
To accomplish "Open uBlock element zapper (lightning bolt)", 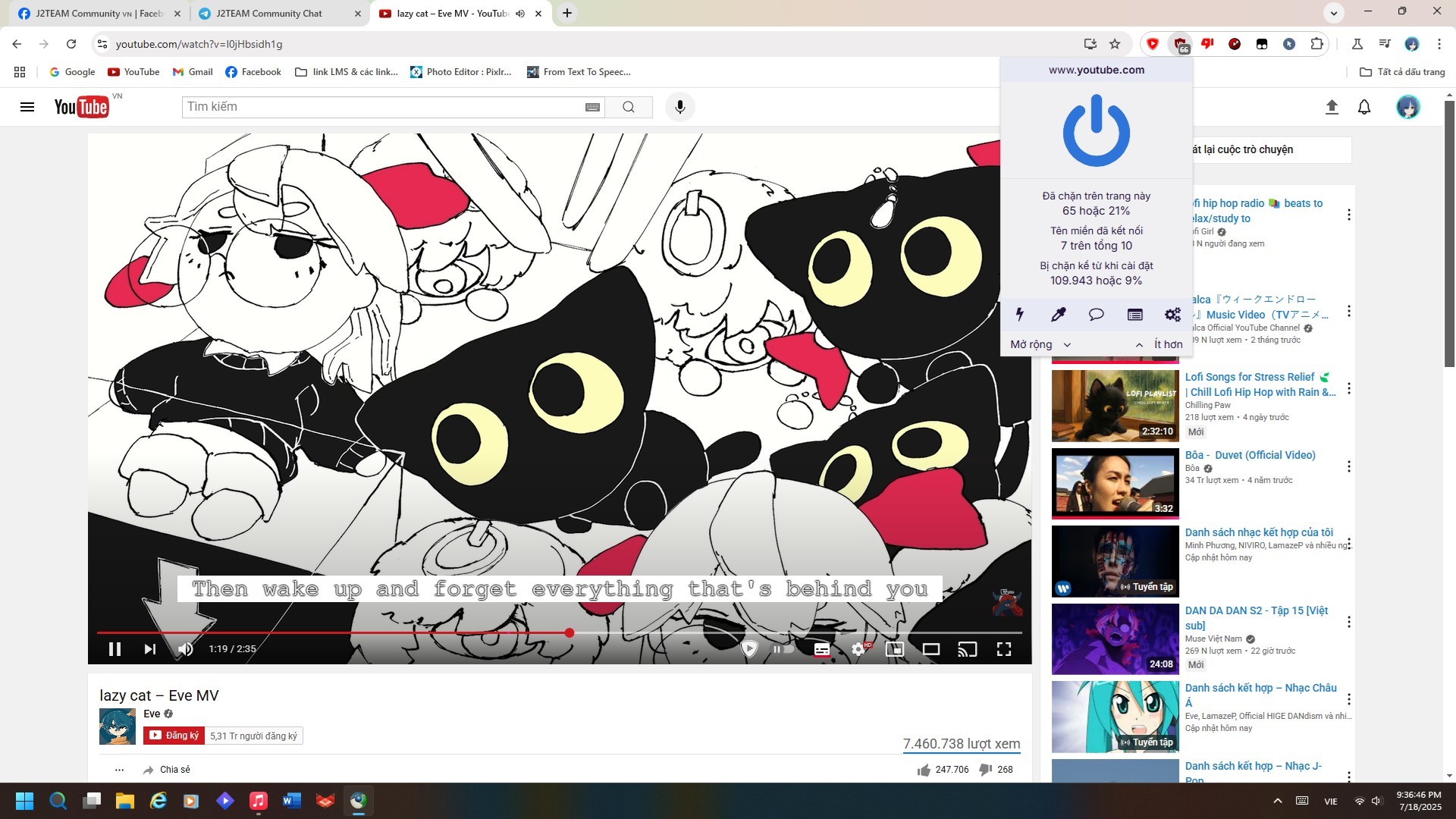I will pos(1020,314).
